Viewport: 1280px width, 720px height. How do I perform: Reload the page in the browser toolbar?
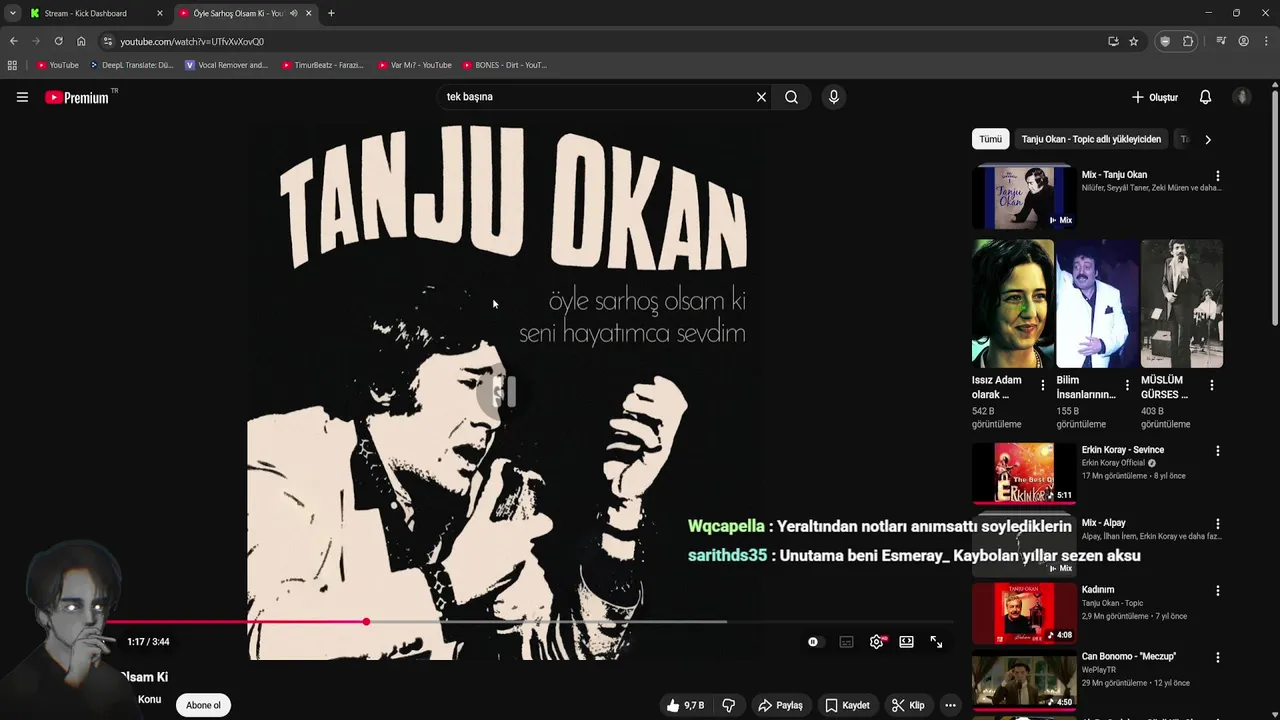[58, 41]
